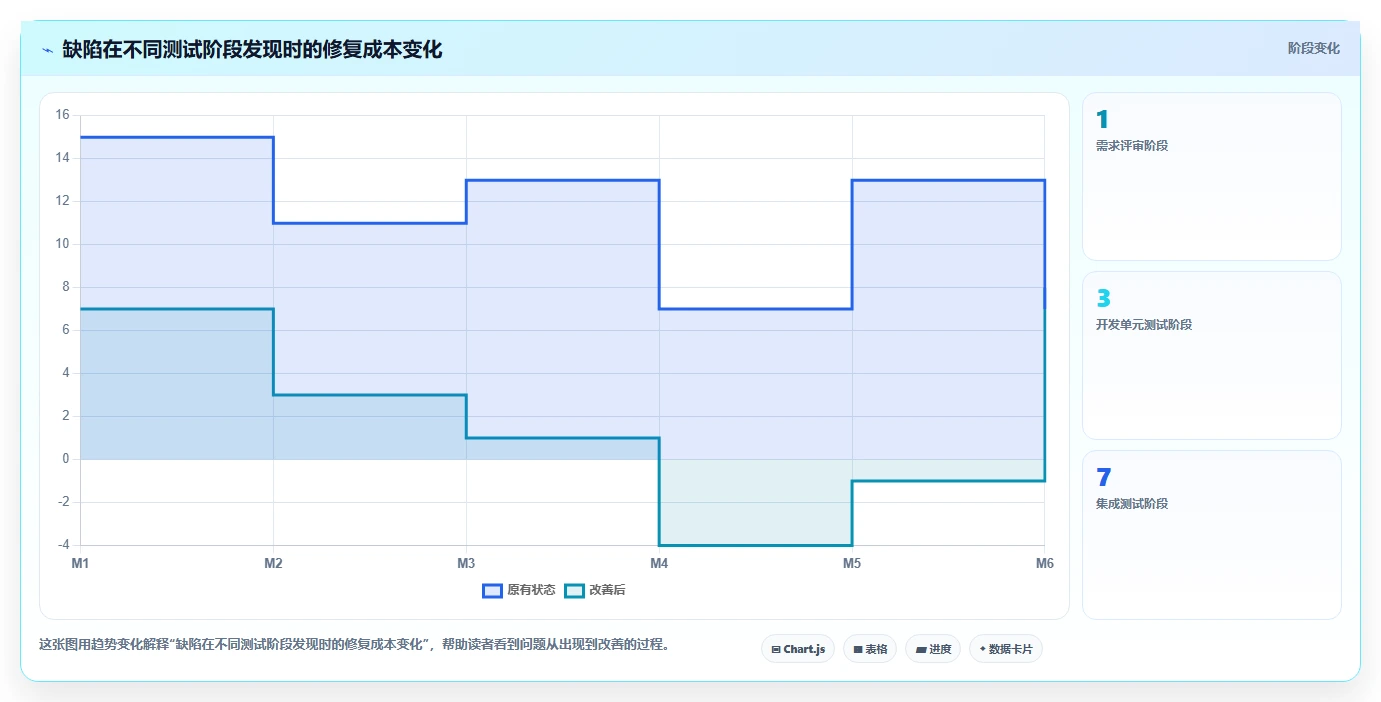Open the 开发单元测试阶段 card
This screenshot has width=1381, height=702.
pos(1212,355)
